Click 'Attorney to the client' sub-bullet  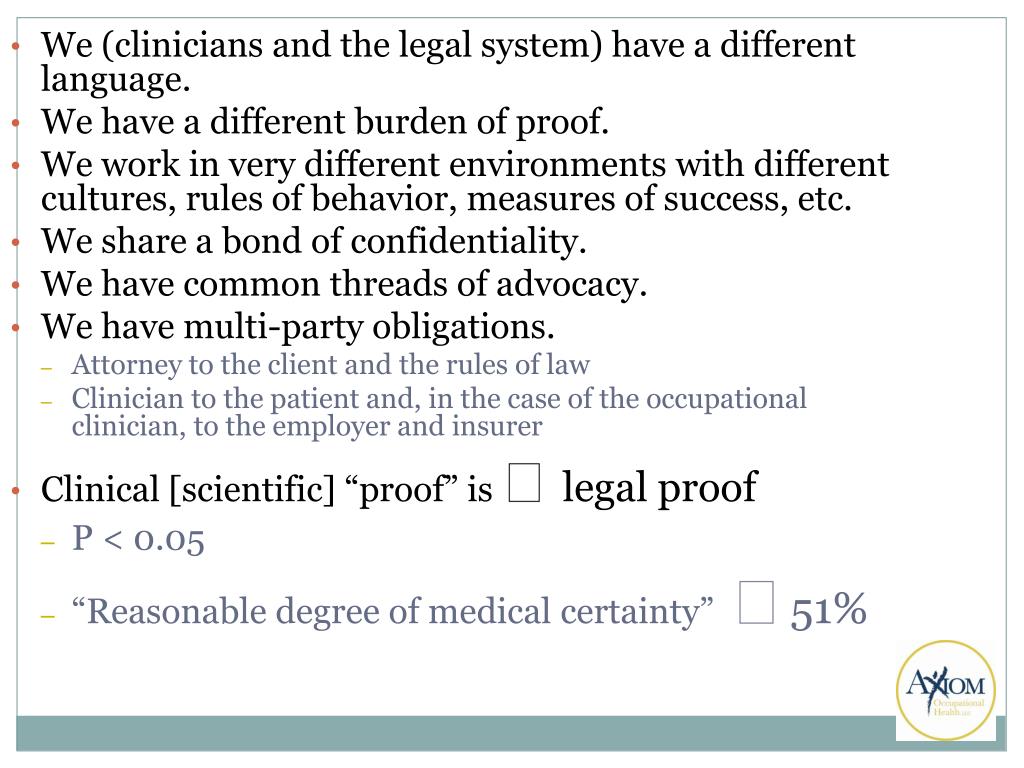[x=330, y=364]
